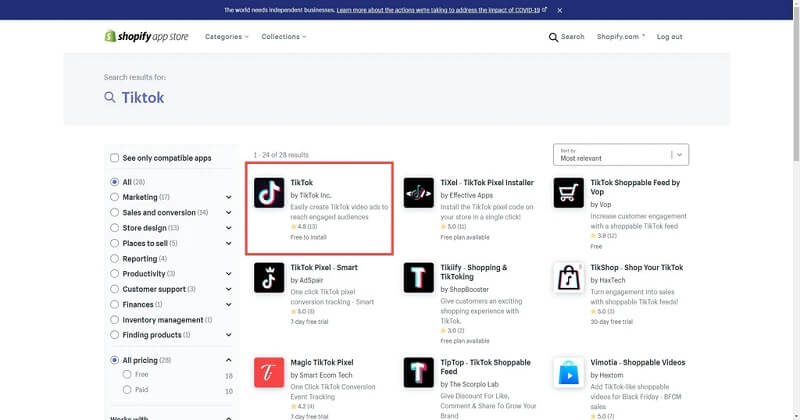Click the Log out link
This screenshot has height=420, width=800.
pos(669,37)
